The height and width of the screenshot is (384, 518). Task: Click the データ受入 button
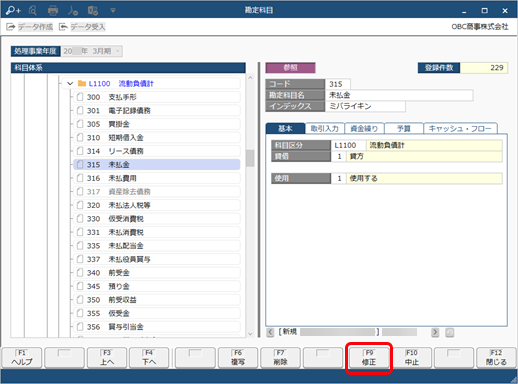tap(82, 27)
